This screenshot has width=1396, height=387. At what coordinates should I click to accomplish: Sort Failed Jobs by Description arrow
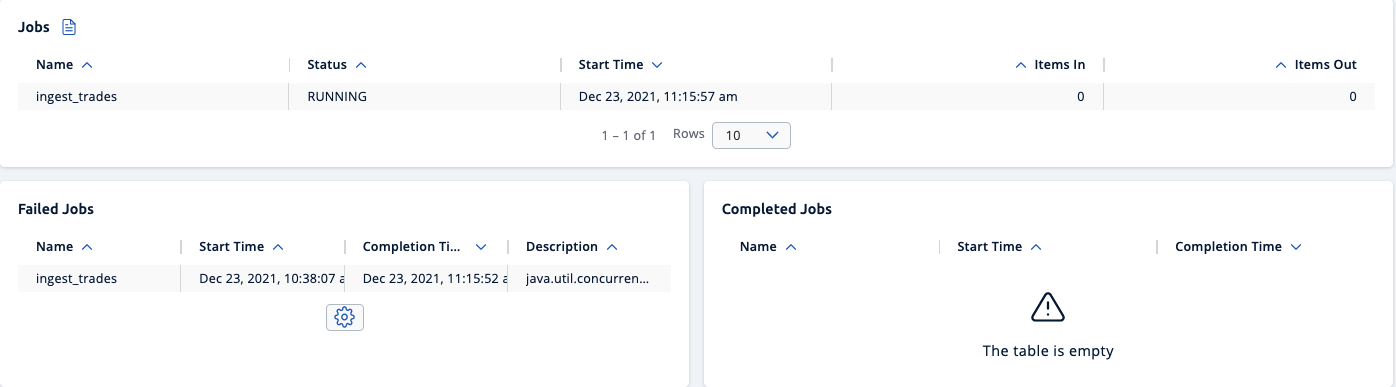(612, 247)
